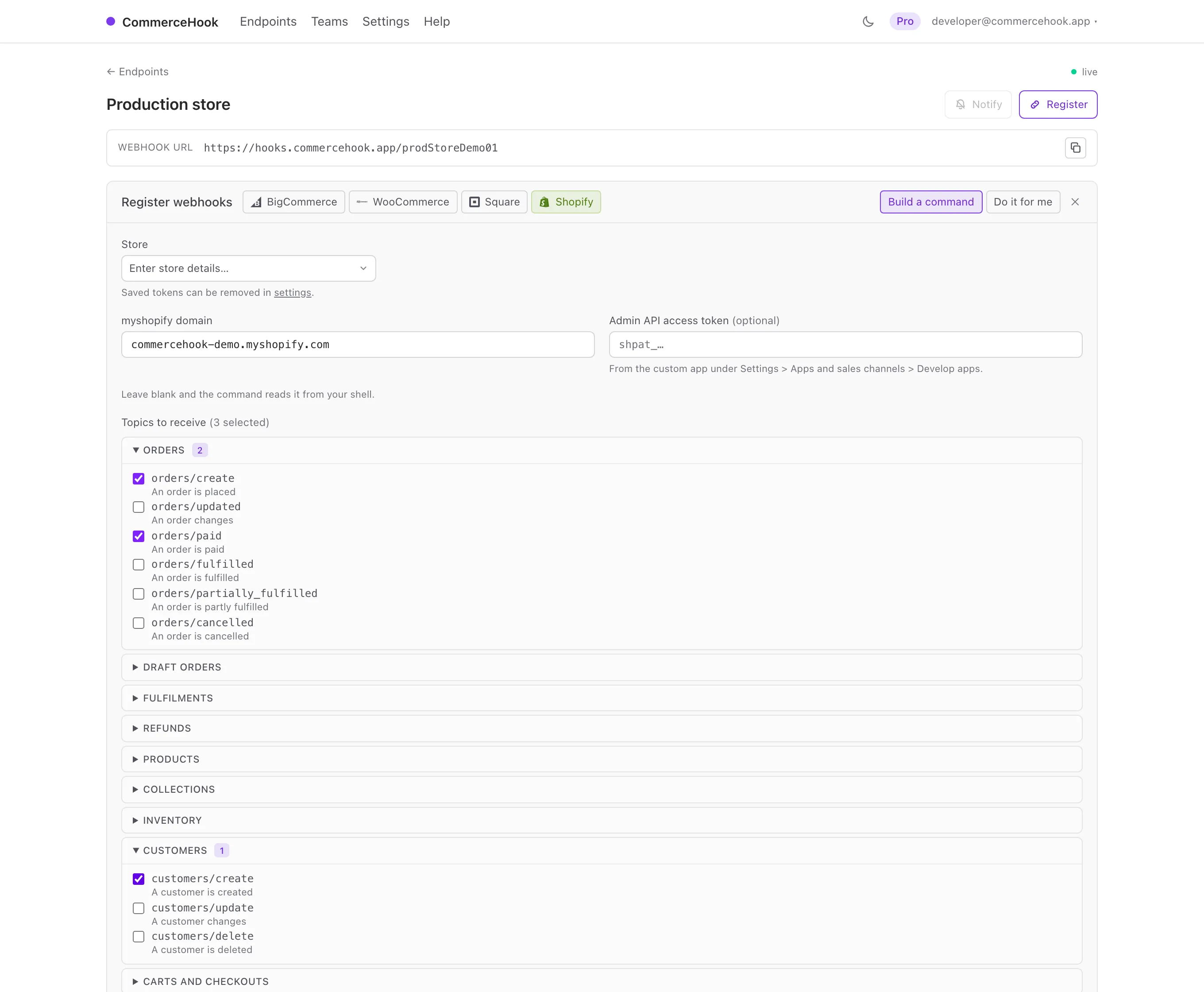Check the orders/fulfilled topic
This screenshot has height=992, width=1204.
[x=139, y=565]
